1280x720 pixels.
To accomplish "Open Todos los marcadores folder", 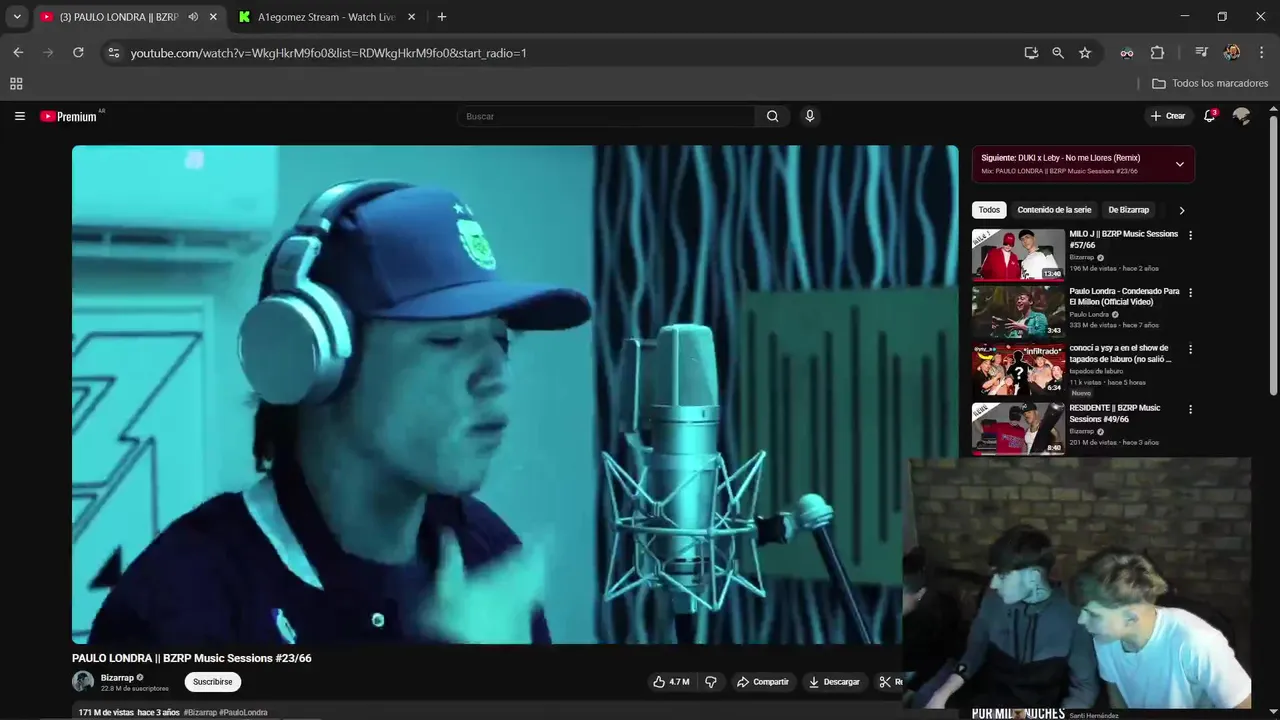I will 1210,84.
